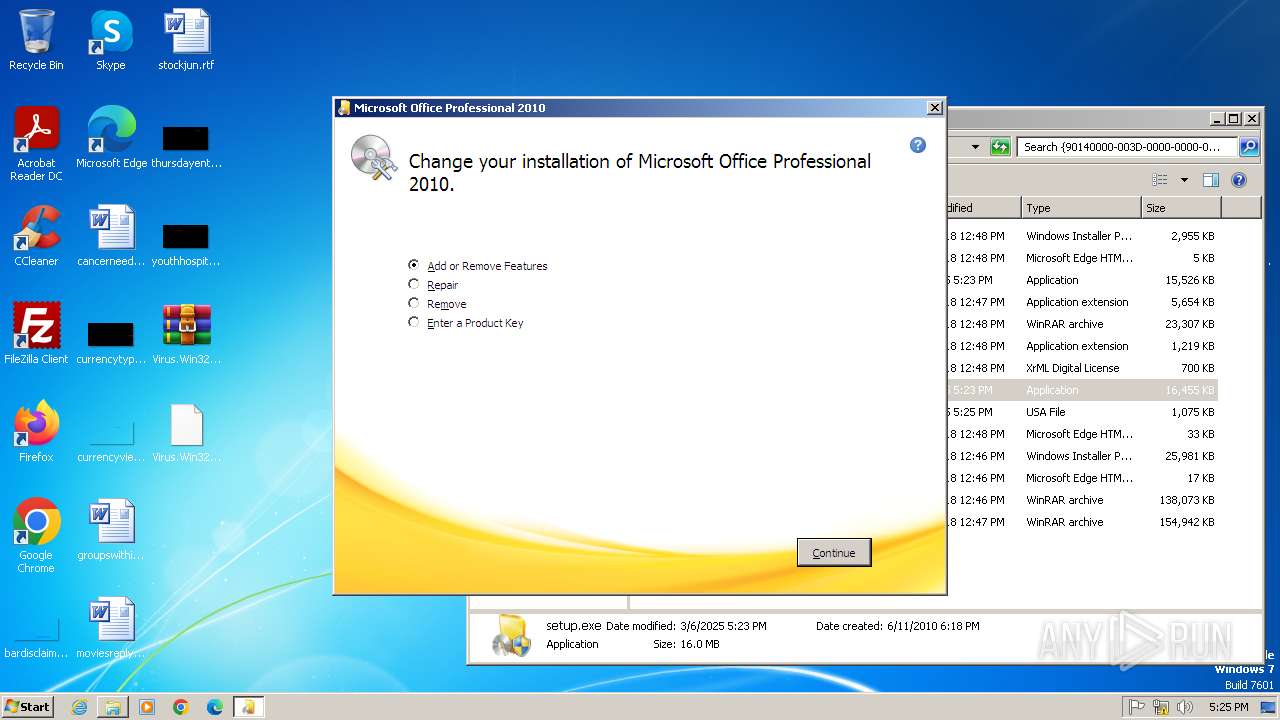This screenshot has height=720, width=1280.
Task: Click the volume speaker tray icon
Action: [x=1185, y=707]
